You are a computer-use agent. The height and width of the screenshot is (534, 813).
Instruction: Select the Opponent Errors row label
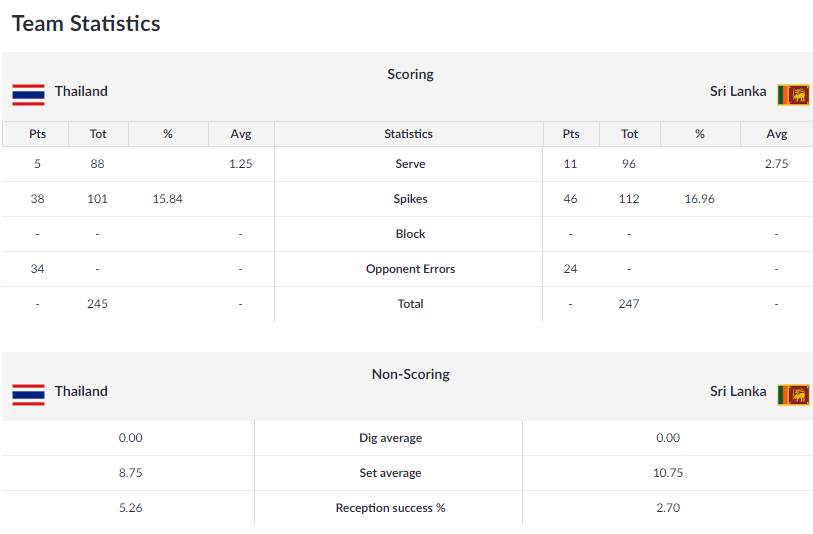410,269
